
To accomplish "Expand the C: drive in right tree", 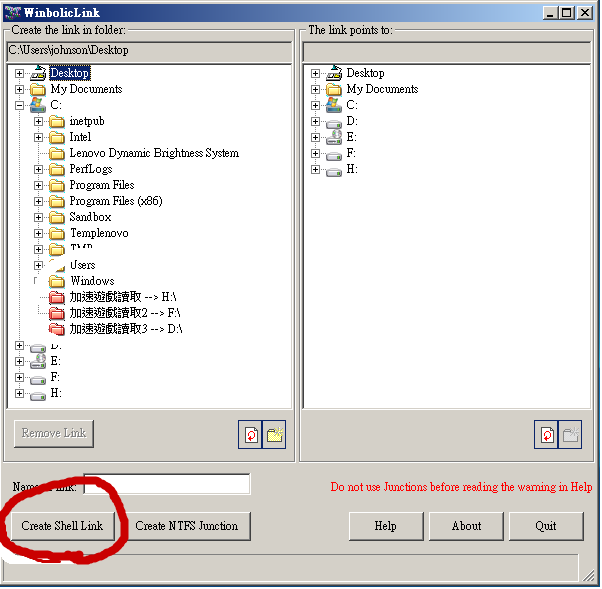I will [x=315, y=105].
